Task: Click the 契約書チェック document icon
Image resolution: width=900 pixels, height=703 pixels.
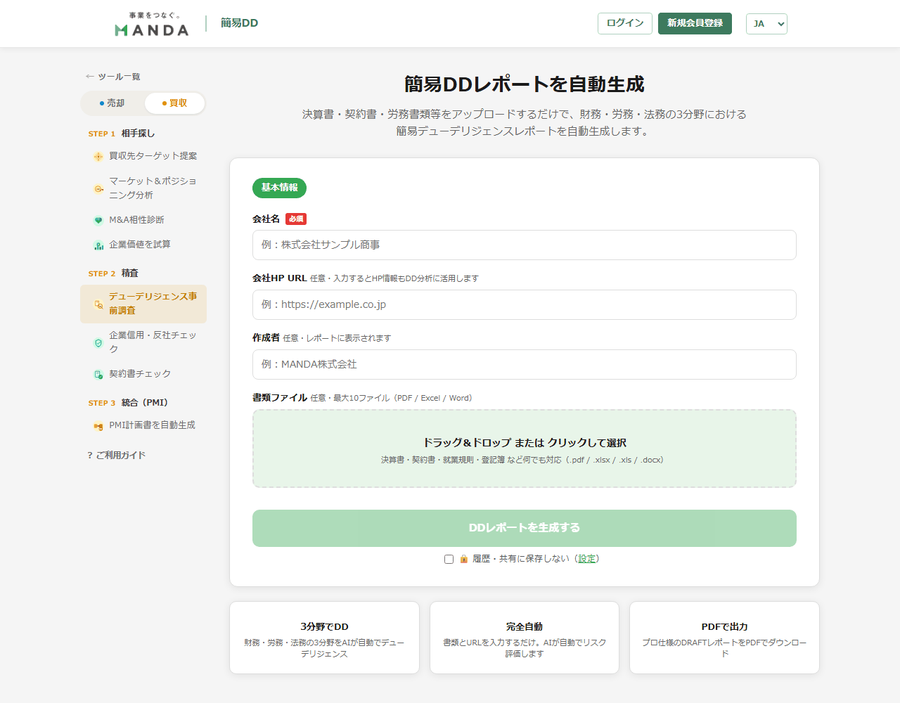Action: 98,375
